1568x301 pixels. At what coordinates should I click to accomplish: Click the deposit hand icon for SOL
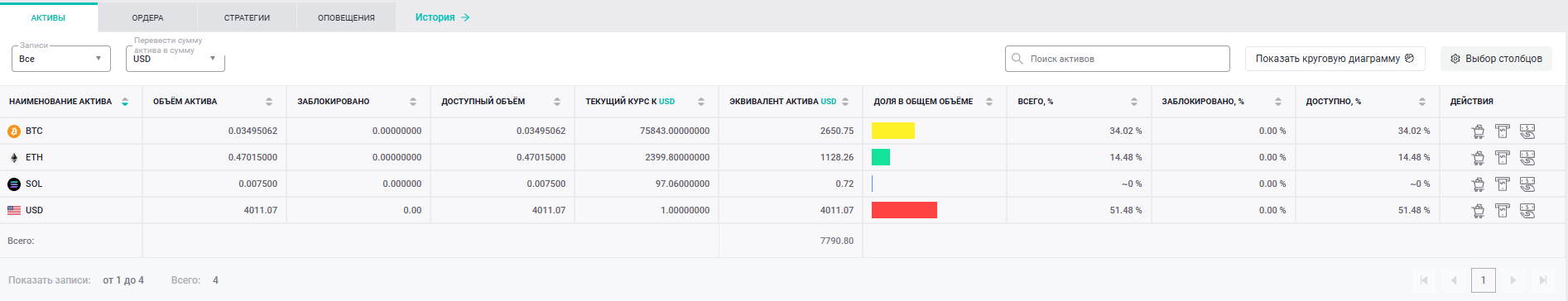click(1527, 184)
